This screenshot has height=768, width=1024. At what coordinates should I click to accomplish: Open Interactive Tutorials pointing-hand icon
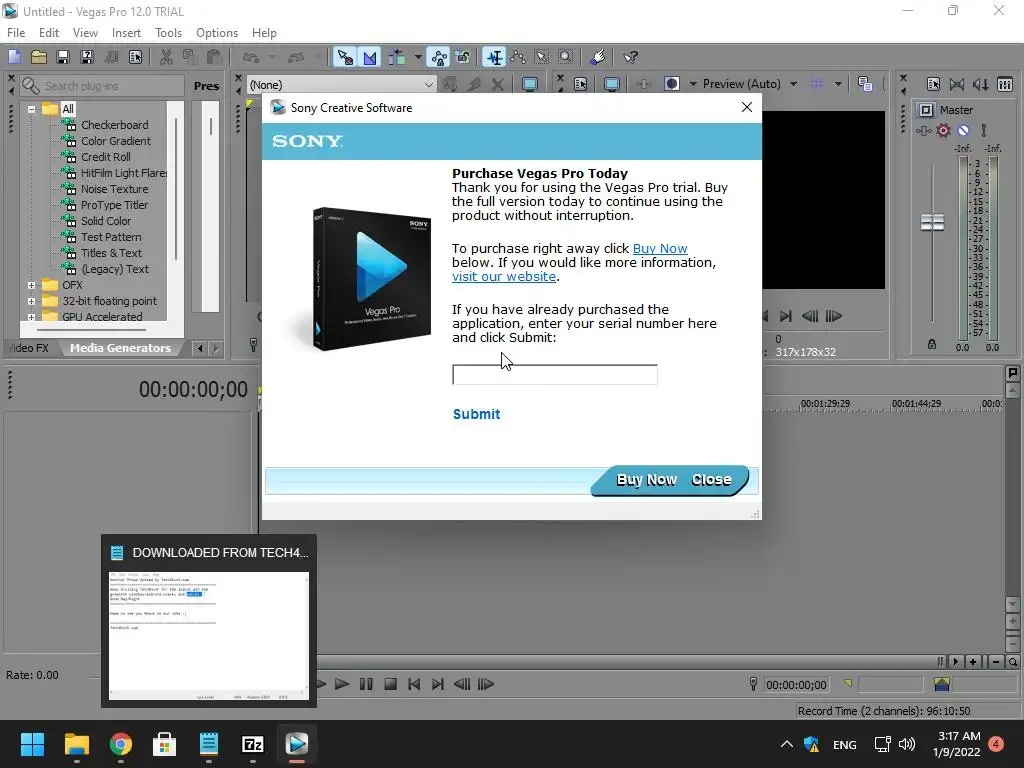click(597, 57)
